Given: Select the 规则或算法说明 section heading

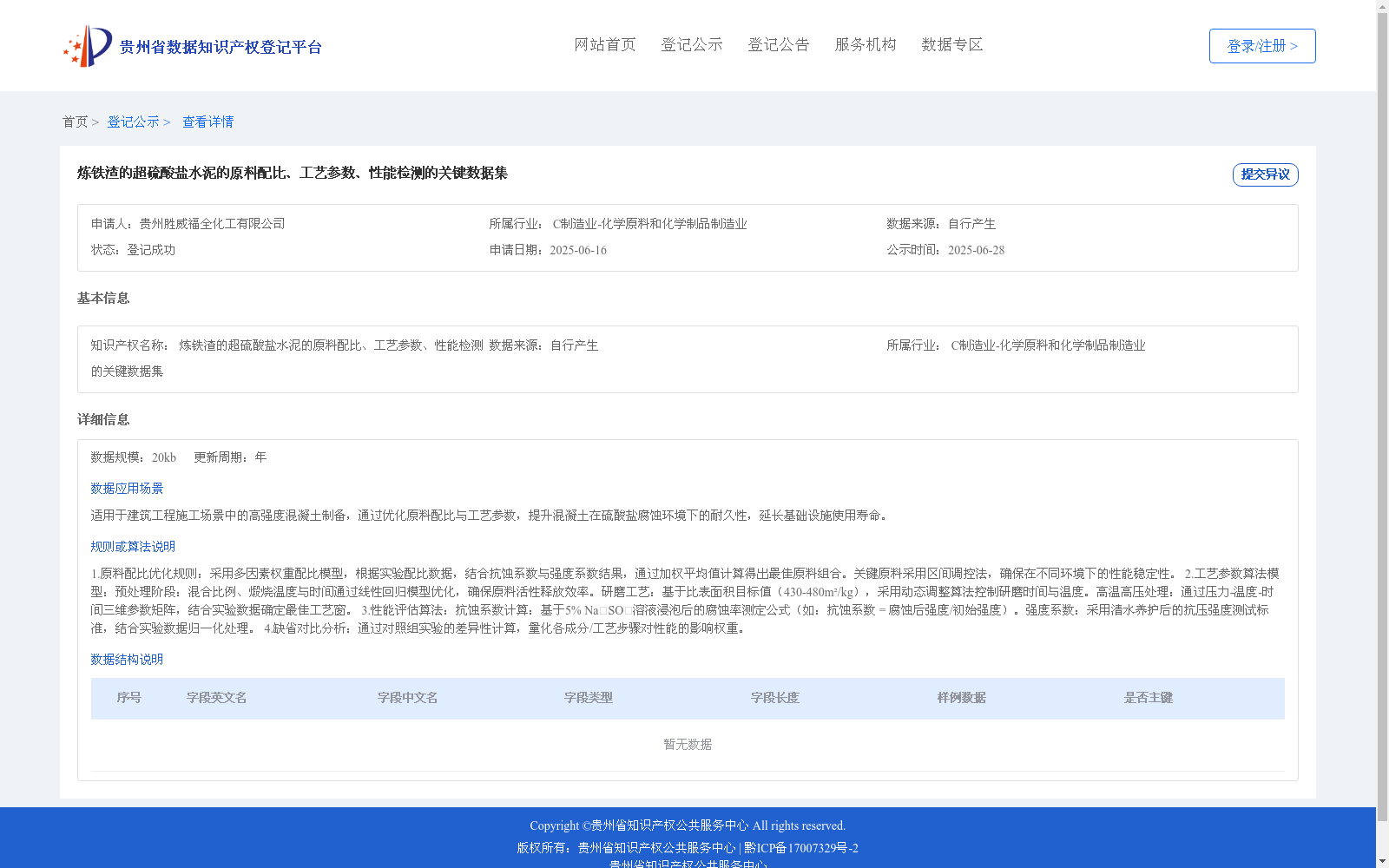Looking at the screenshot, I should (133, 547).
